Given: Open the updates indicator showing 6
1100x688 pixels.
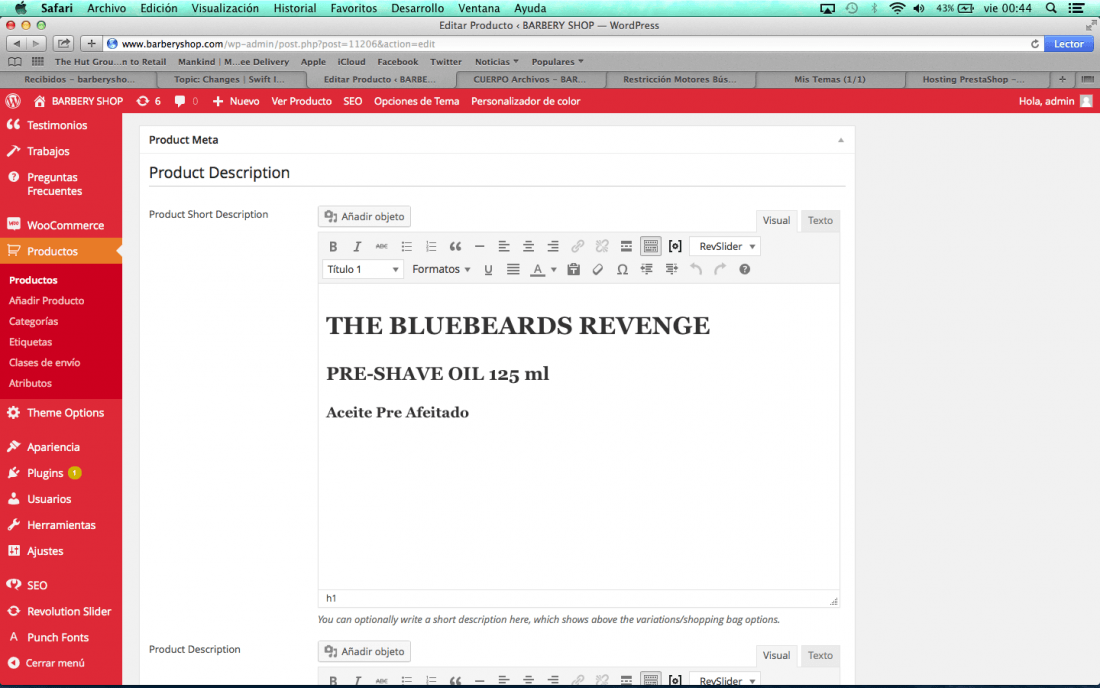Looking at the screenshot, I should click(148, 101).
